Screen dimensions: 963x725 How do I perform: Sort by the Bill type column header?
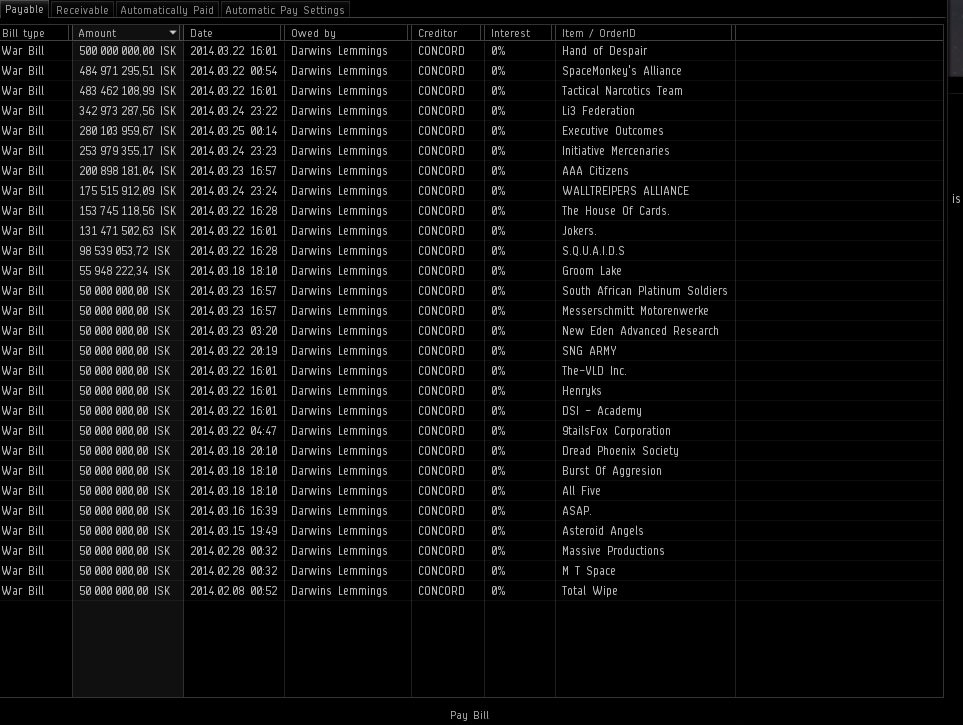36,33
